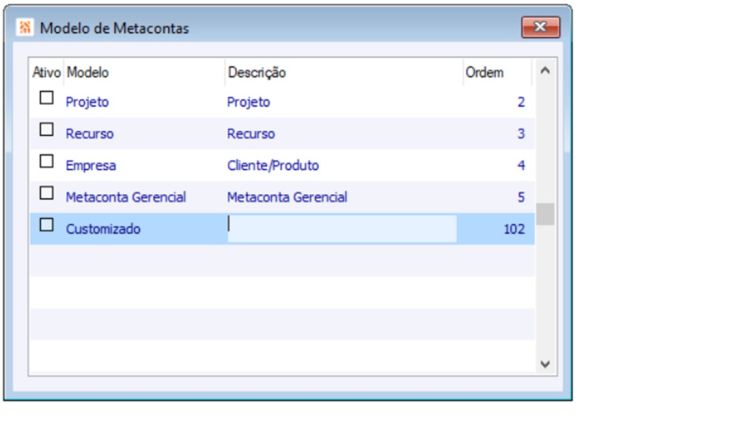Screen dimensions: 750x422
Task: Select the Recurso cell in Modelo column
Action: [89, 133]
